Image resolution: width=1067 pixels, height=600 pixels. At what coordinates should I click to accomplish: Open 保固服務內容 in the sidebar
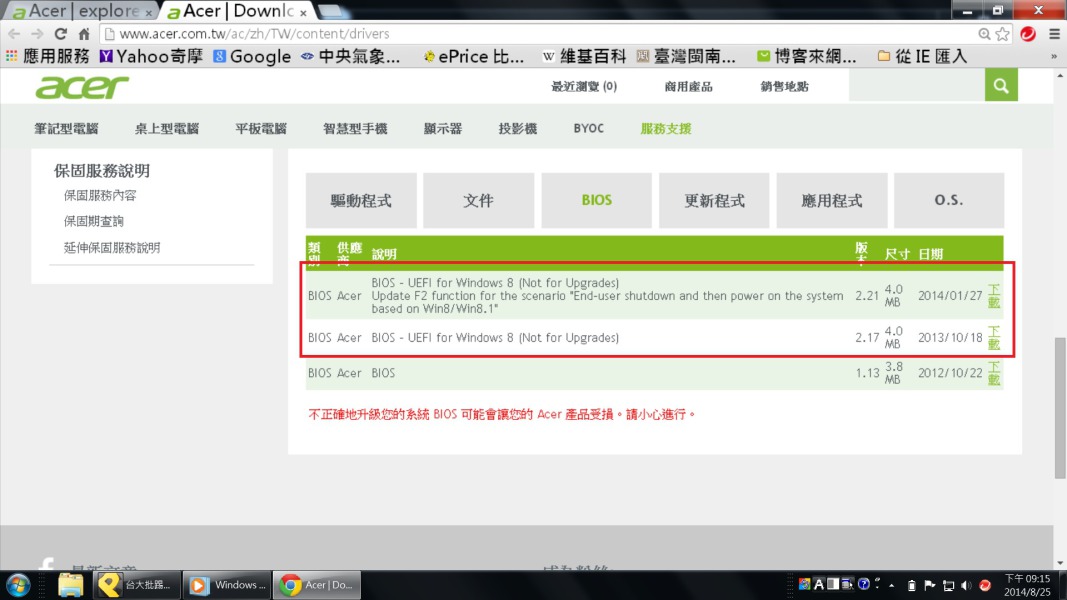coord(100,196)
